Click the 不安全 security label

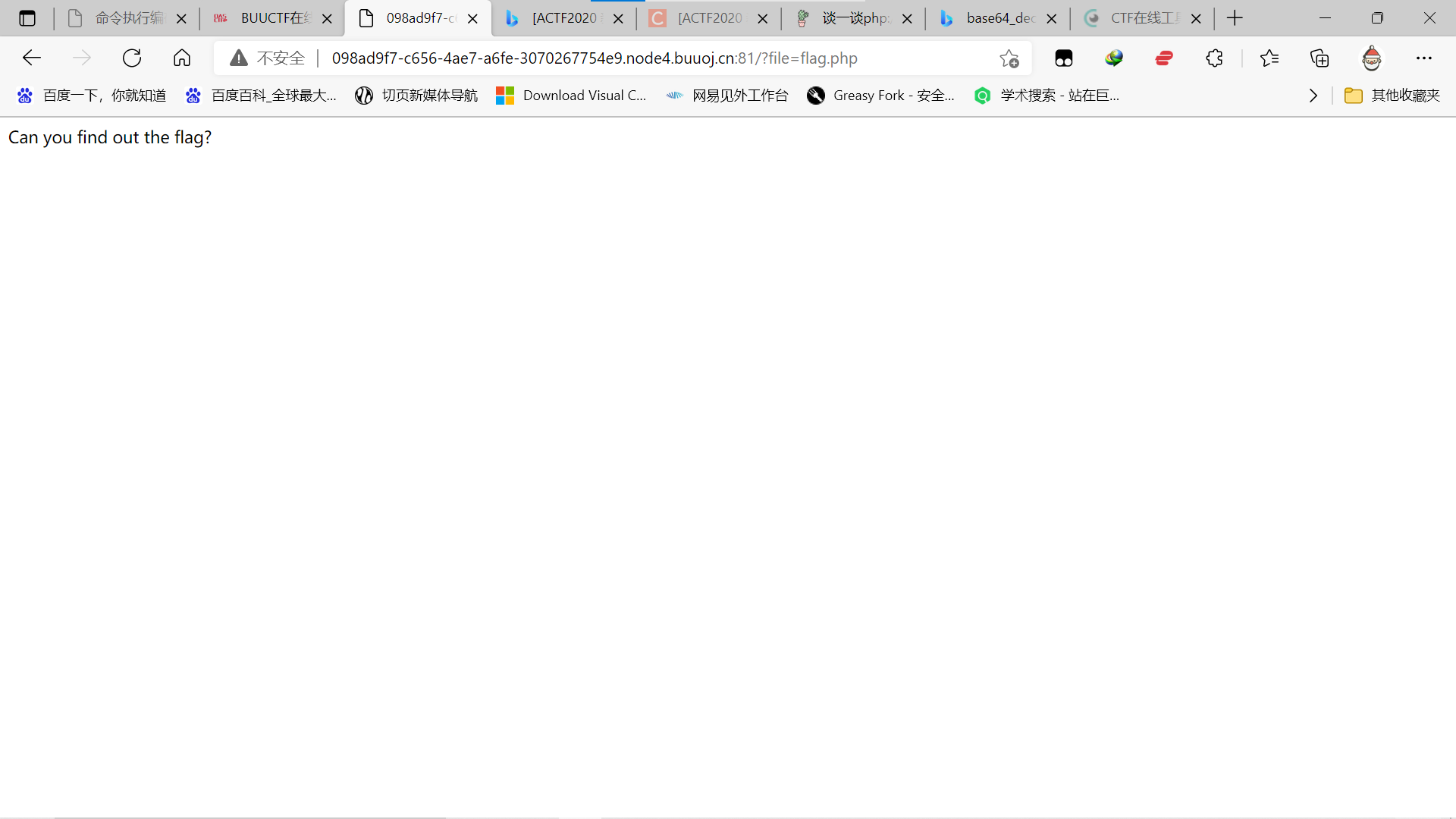coord(281,58)
